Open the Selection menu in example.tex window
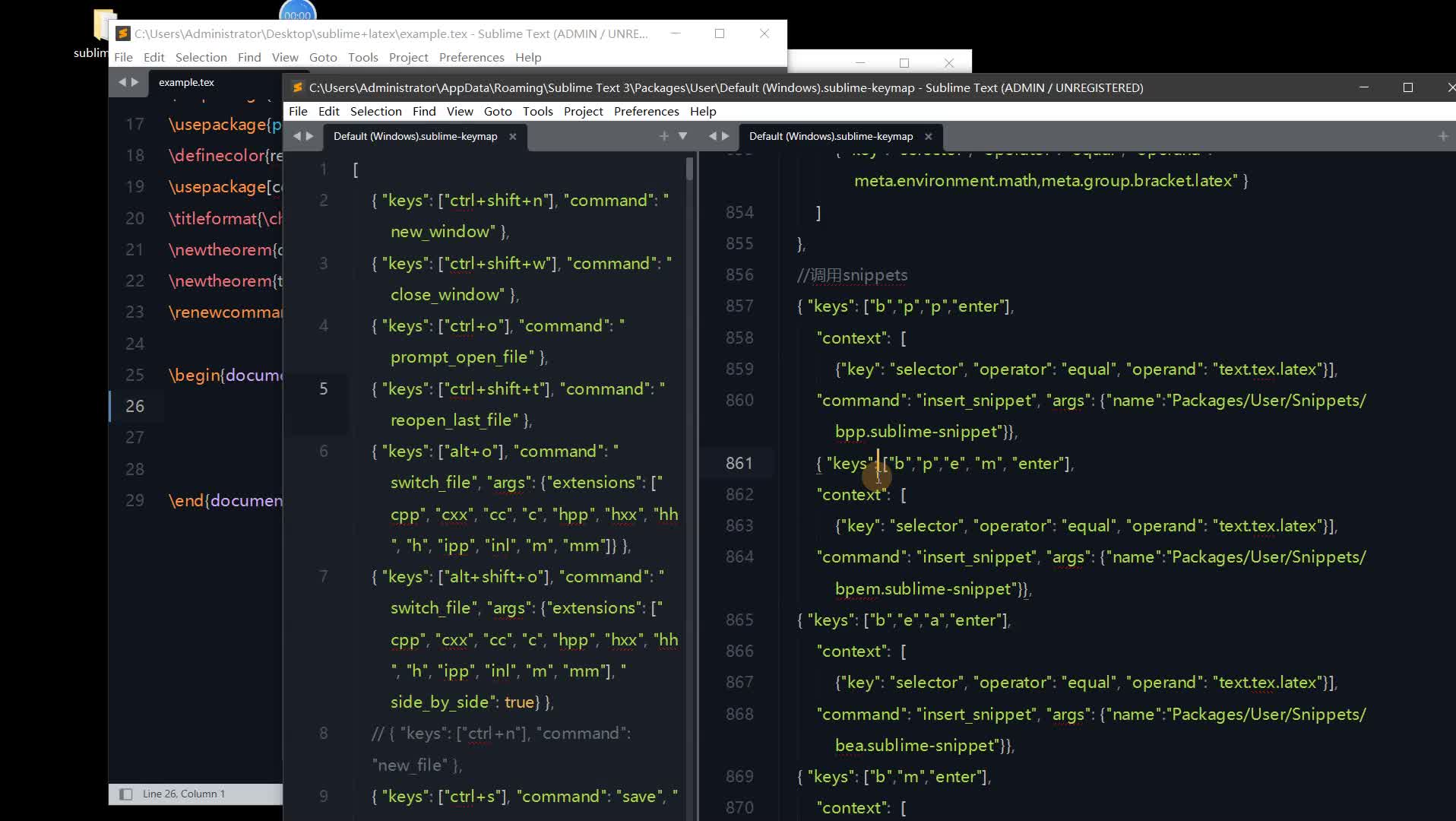Screen dimensions: 1456x821 pos(201,57)
